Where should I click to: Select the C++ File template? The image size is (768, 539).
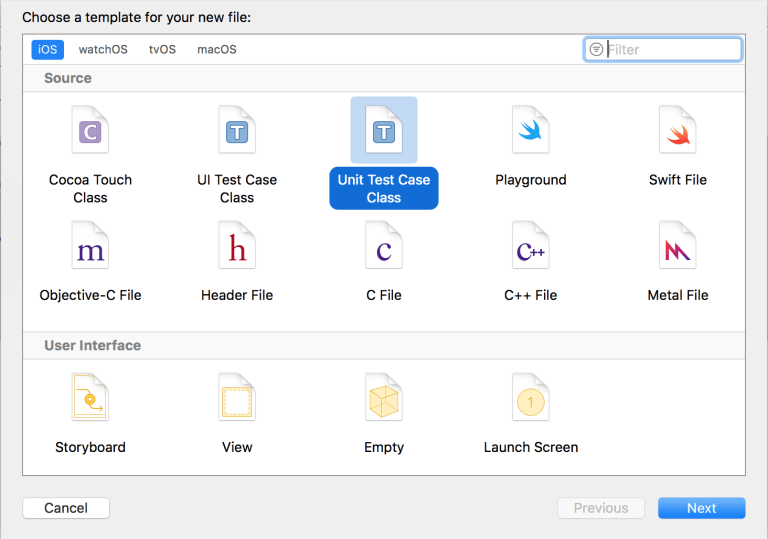click(530, 247)
